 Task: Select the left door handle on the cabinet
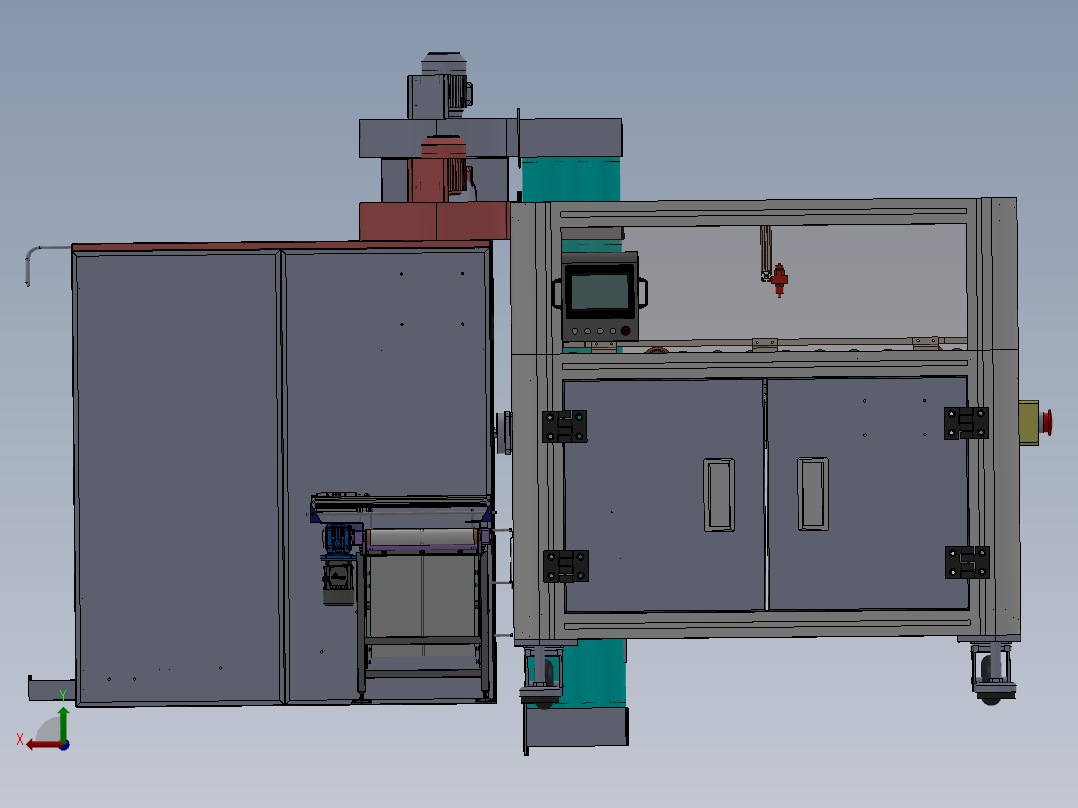(x=718, y=494)
